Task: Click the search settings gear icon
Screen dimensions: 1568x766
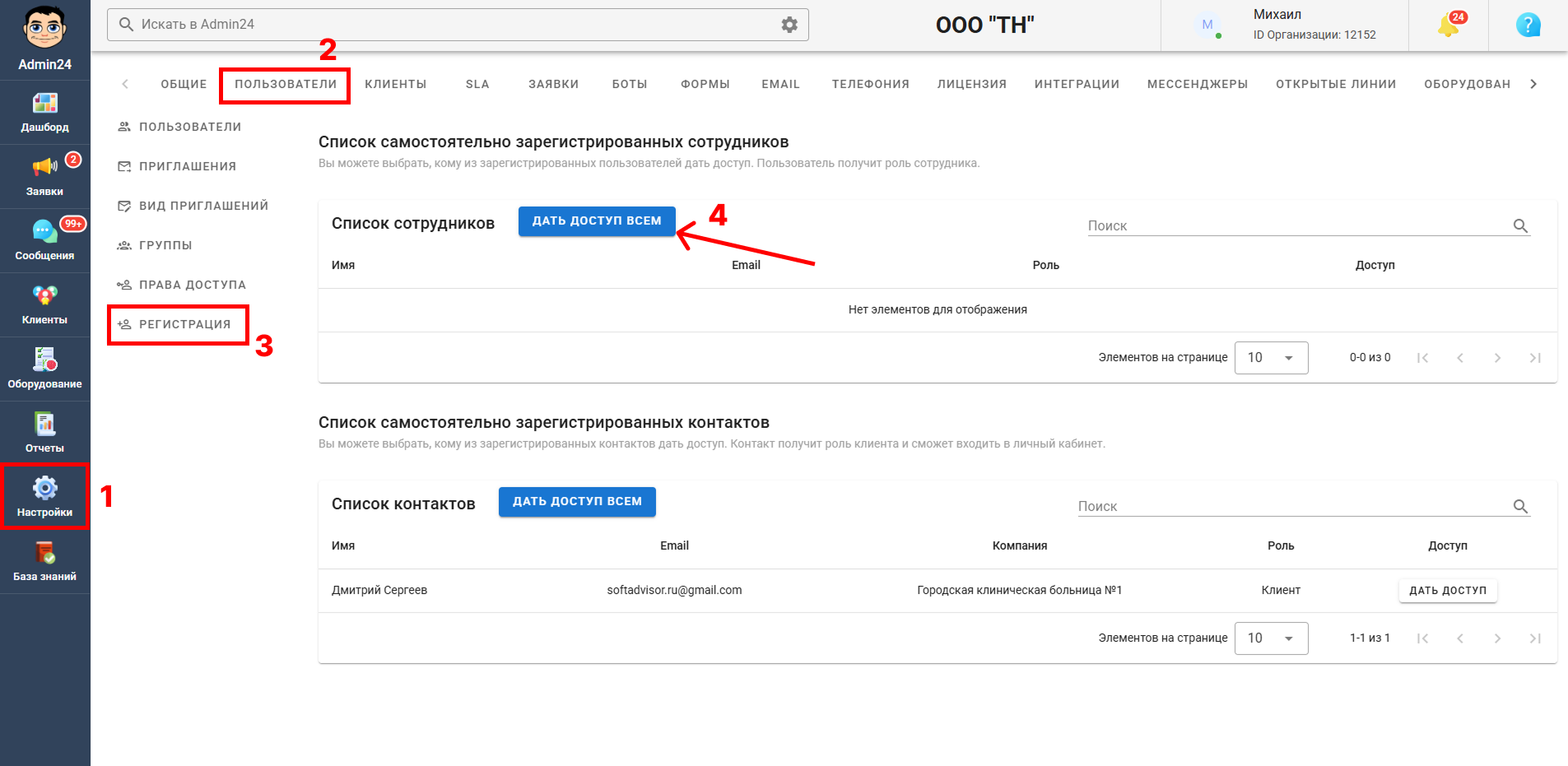Action: coord(789,25)
